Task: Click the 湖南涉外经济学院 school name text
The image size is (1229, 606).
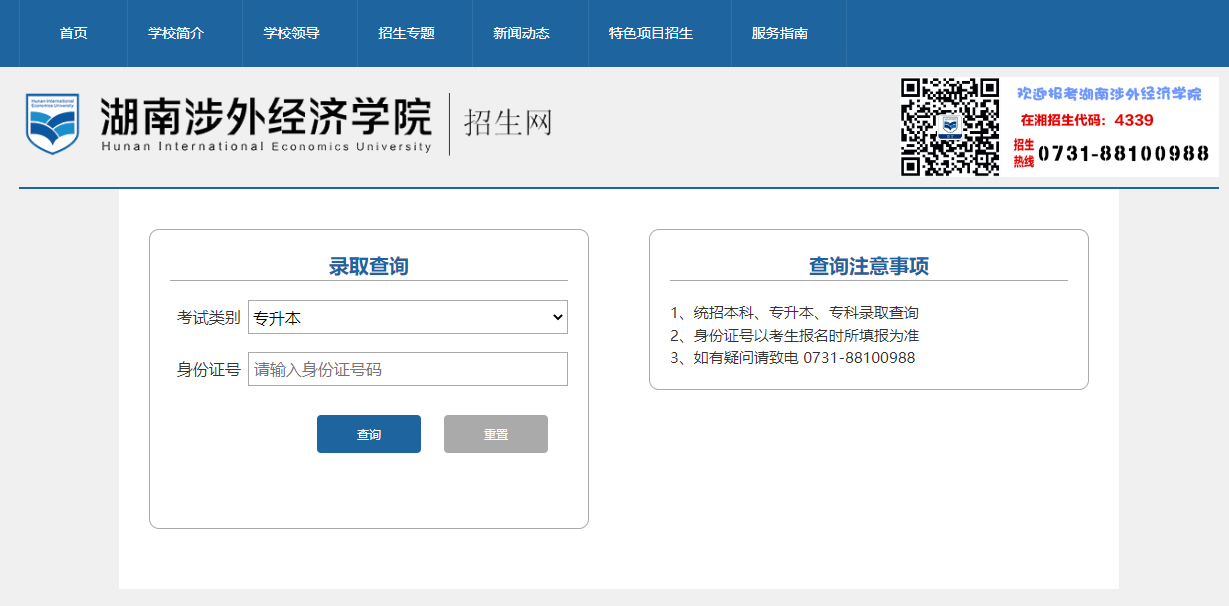Action: tap(264, 116)
